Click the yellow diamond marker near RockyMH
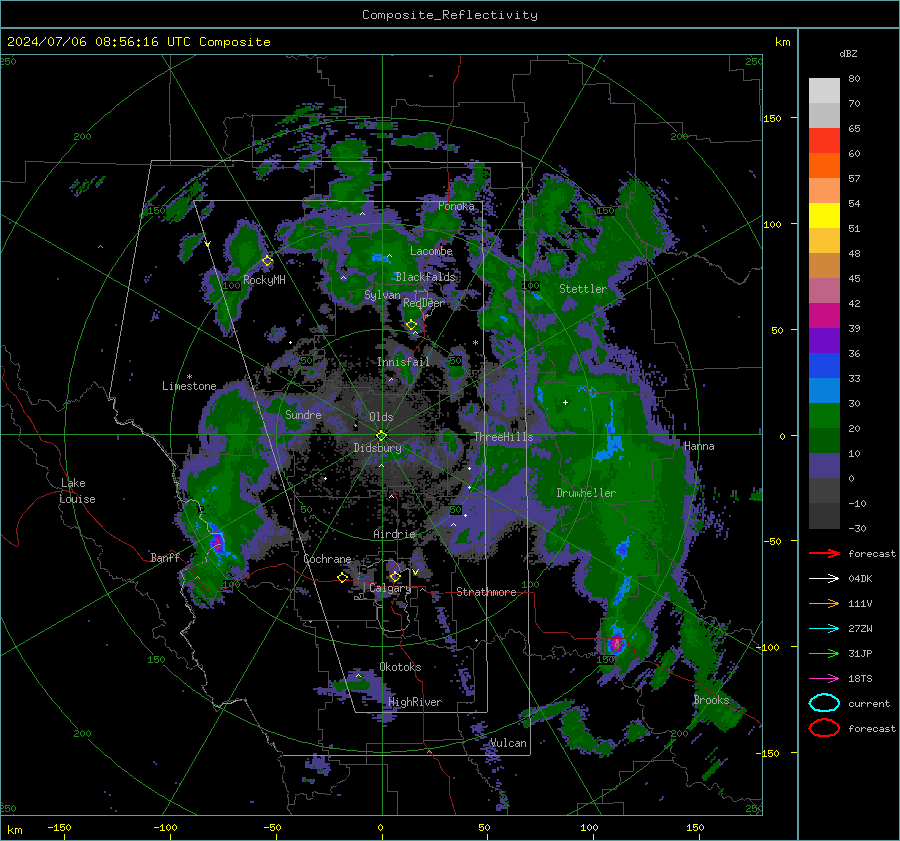Screen dimensions: 900x841 (x=267, y=261)
